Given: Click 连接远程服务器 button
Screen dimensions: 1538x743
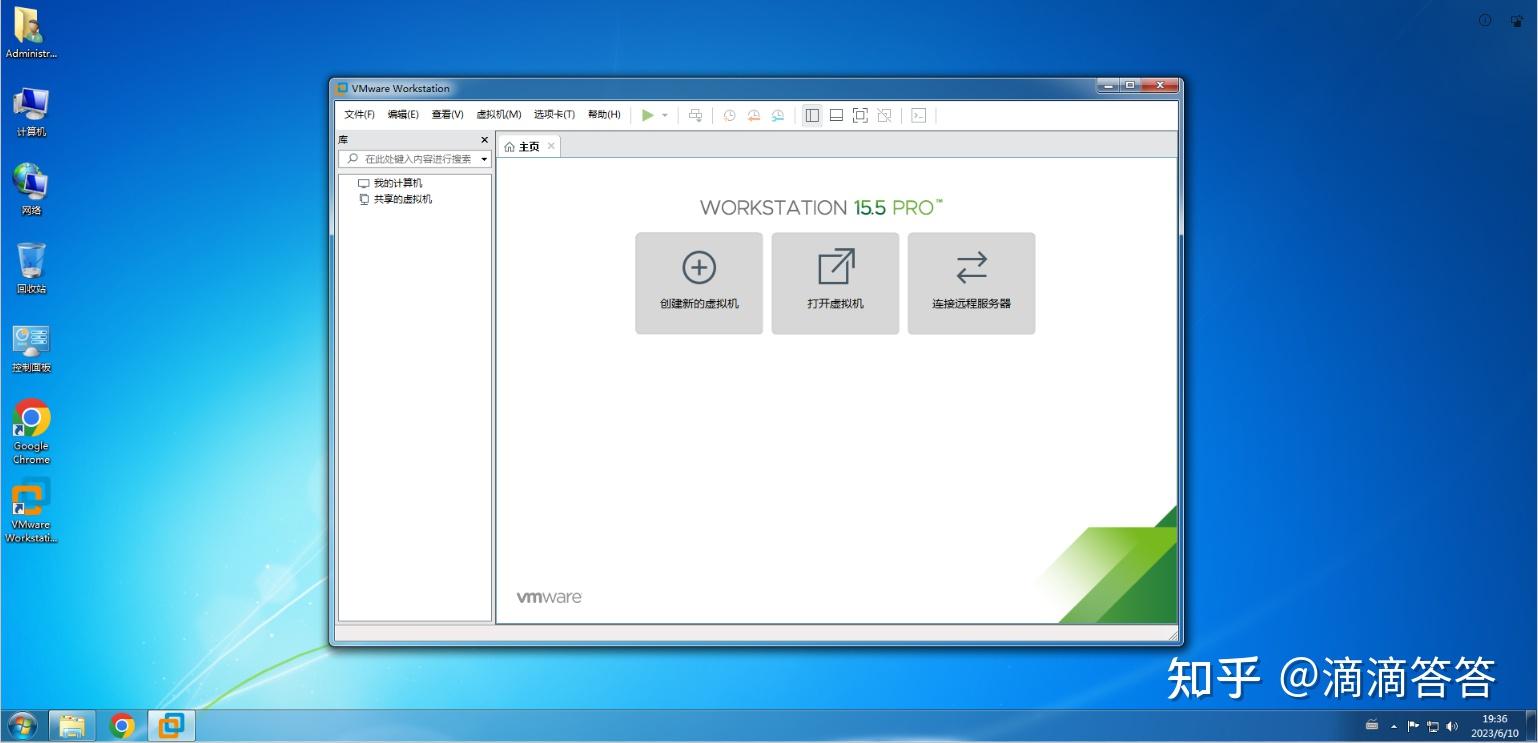Looking at the screenshot, I should pyautogui.click(x=970, y=283).
